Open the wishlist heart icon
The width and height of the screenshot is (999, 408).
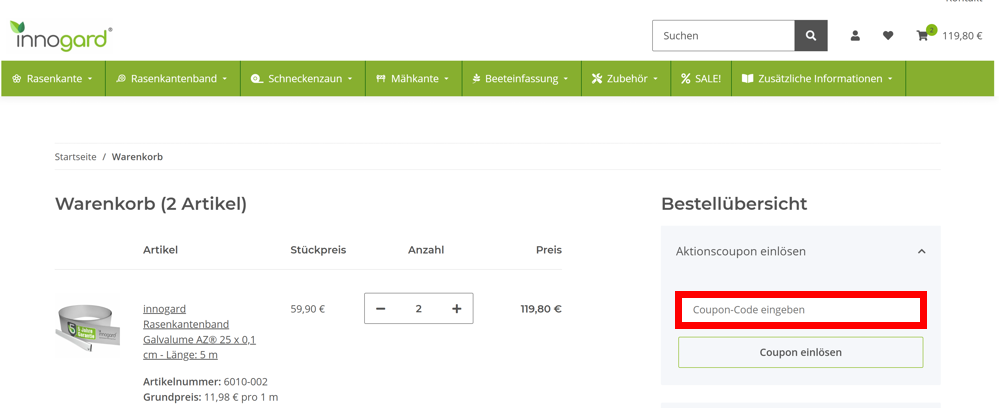click(888, 36)
